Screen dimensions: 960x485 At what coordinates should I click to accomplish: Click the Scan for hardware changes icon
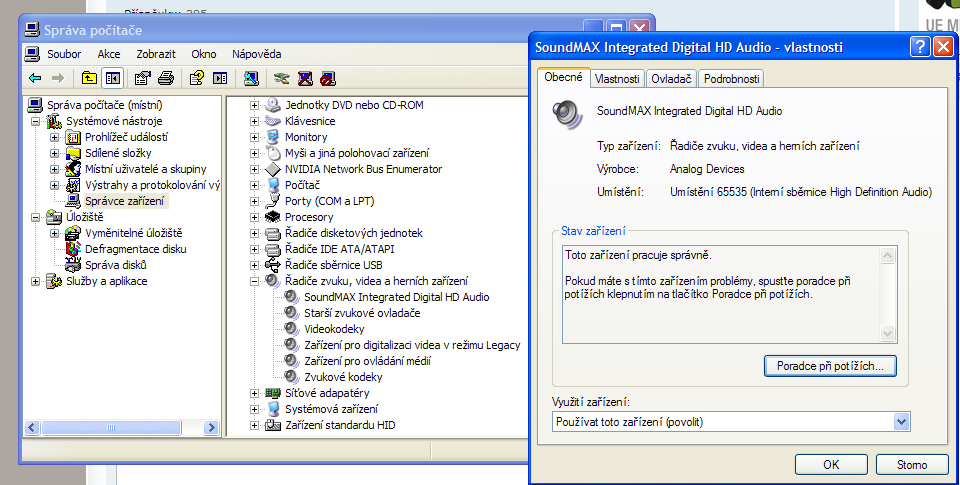pos(251,78)
